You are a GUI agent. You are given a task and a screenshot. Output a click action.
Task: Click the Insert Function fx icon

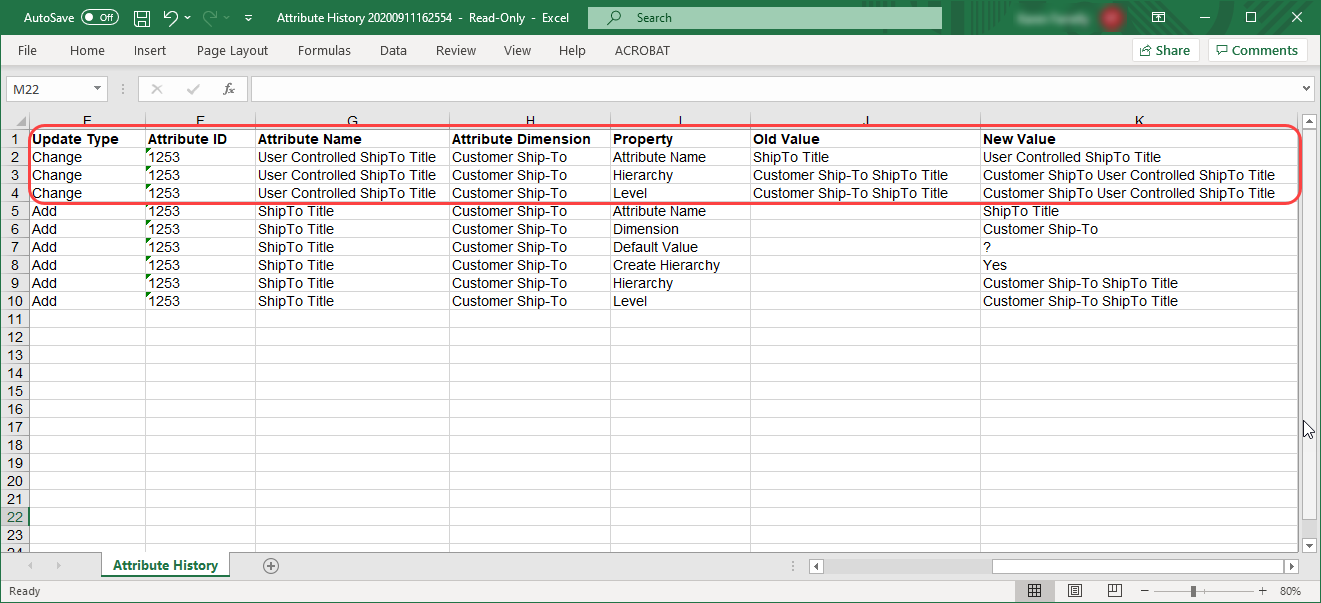[x=228, y=89]
